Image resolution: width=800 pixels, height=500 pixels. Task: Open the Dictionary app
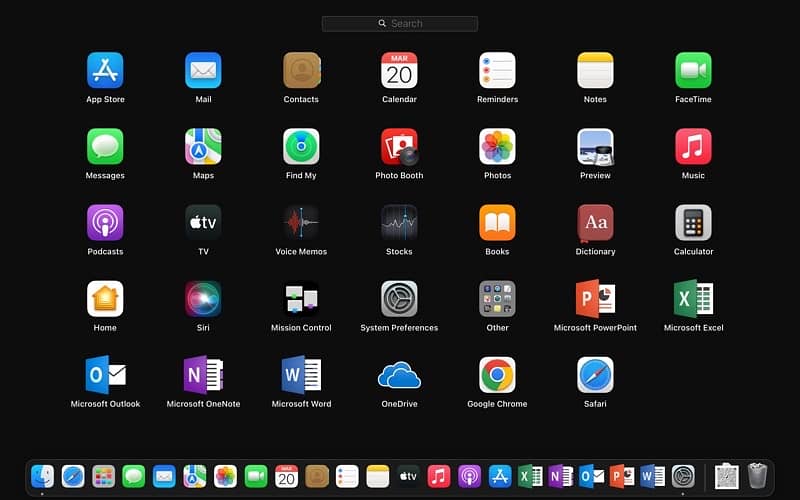[x=595, y=223]
